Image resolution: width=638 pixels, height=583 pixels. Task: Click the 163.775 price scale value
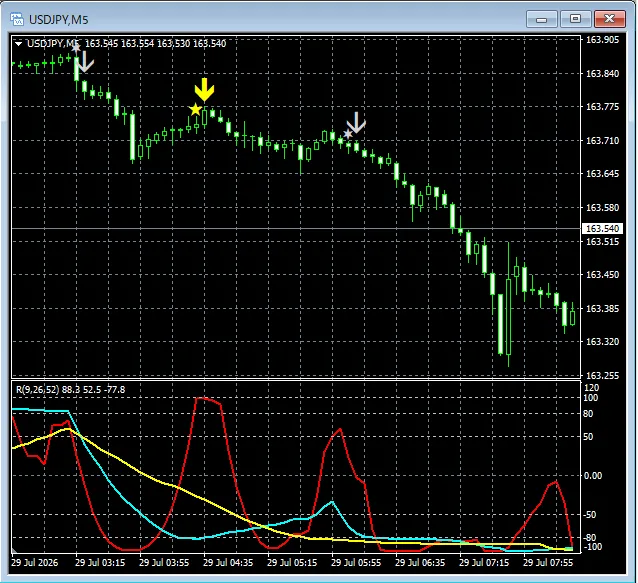point(602,107)
